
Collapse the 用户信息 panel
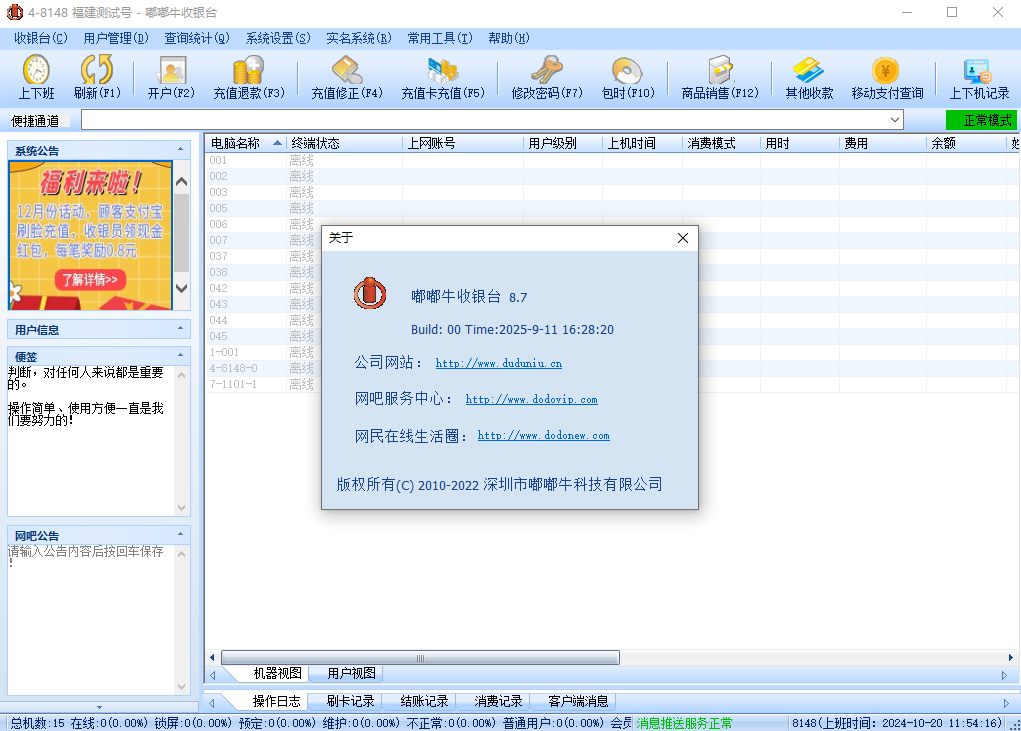180,329
